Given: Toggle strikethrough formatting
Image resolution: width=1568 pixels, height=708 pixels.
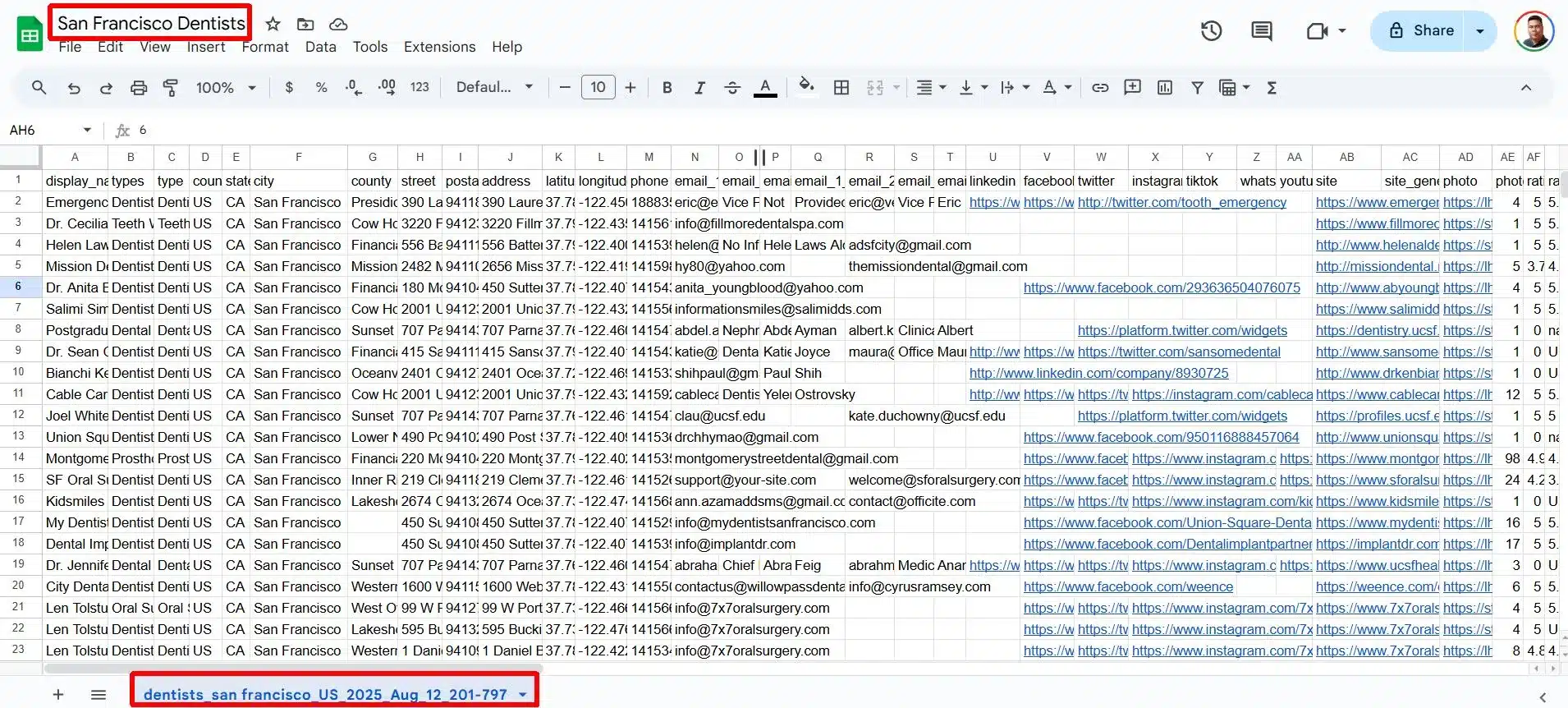Looking at the screenshot, I should click(x=732, y=88).
